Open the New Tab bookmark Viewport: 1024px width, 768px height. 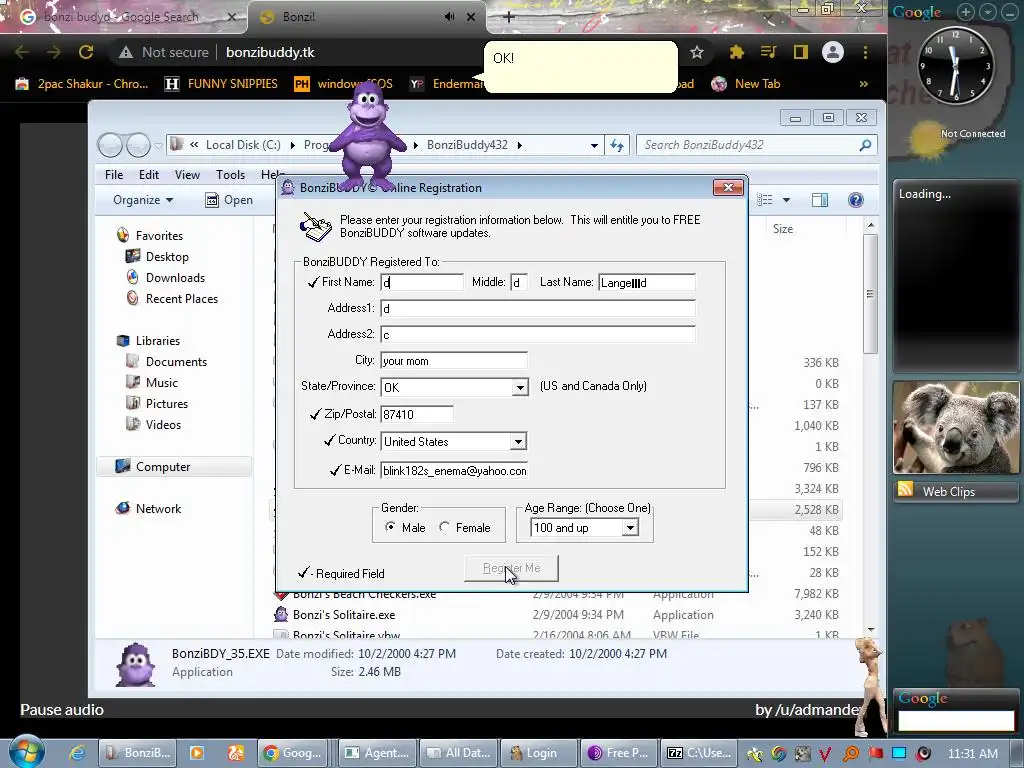click(x=746, y=84)
